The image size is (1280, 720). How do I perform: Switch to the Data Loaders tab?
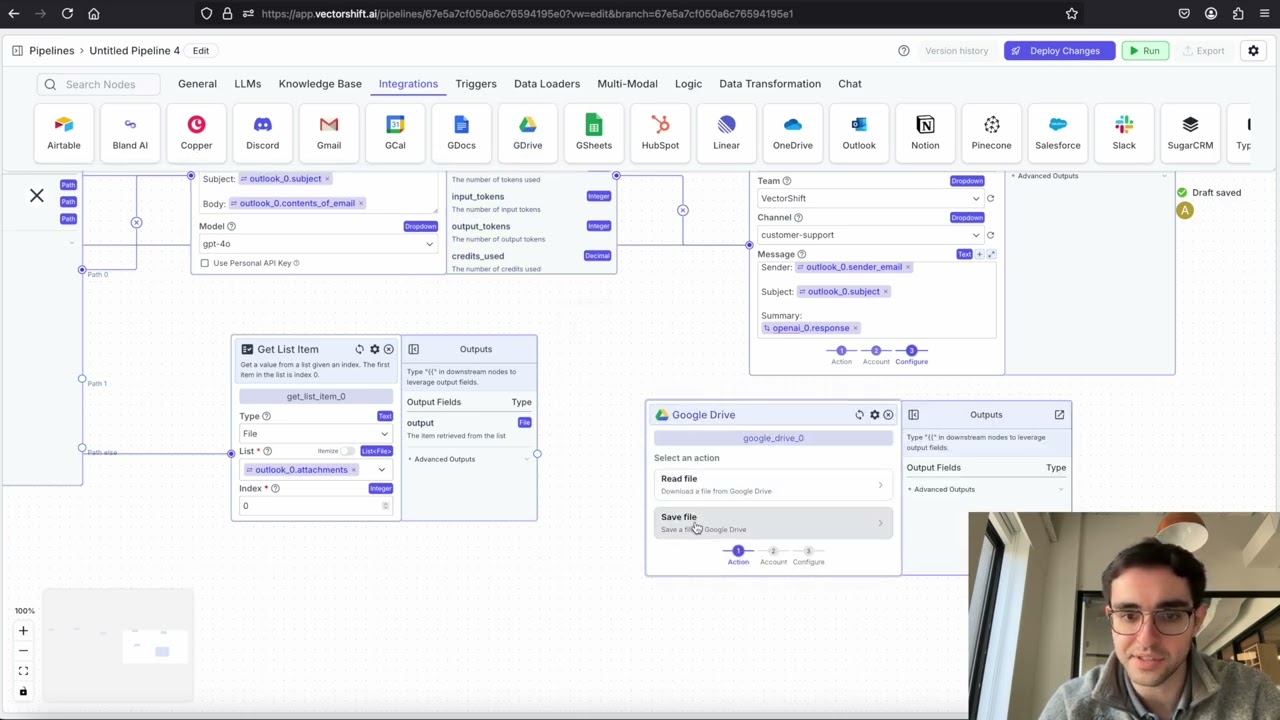click(x=547, y=84)
